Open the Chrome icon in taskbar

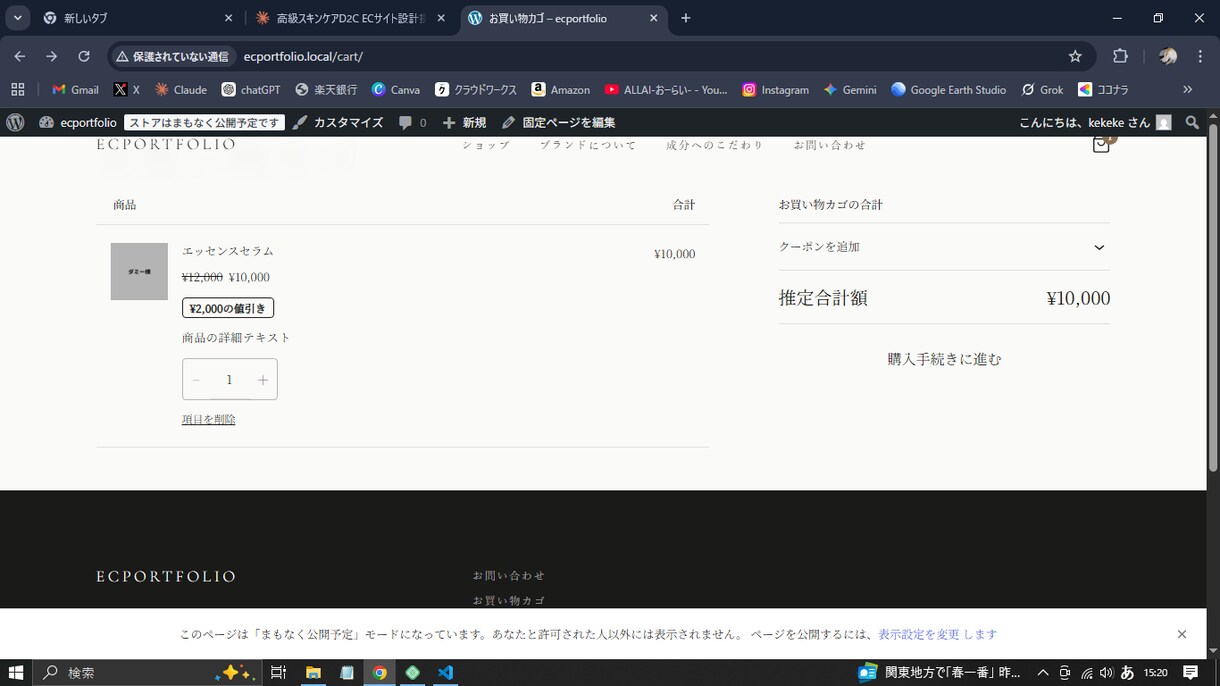coord(379,672)
